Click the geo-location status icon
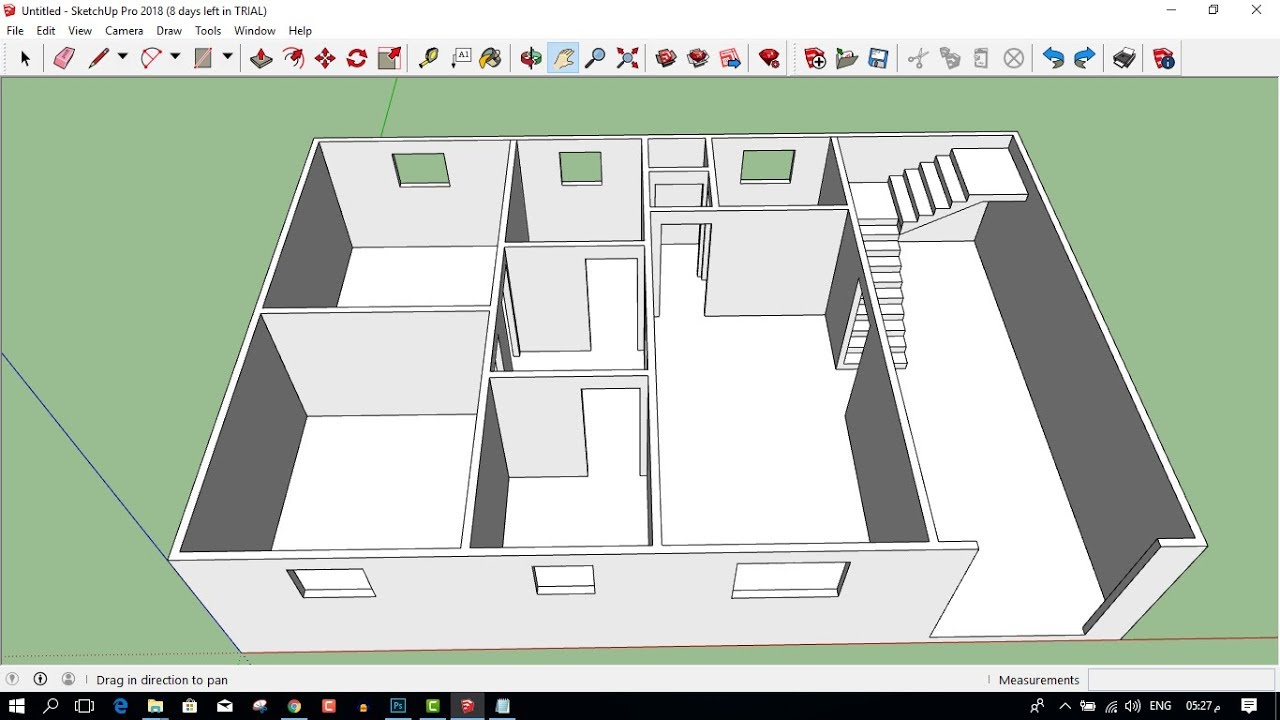This screenshot has height=720, width=1280. [x=13, y=679]
